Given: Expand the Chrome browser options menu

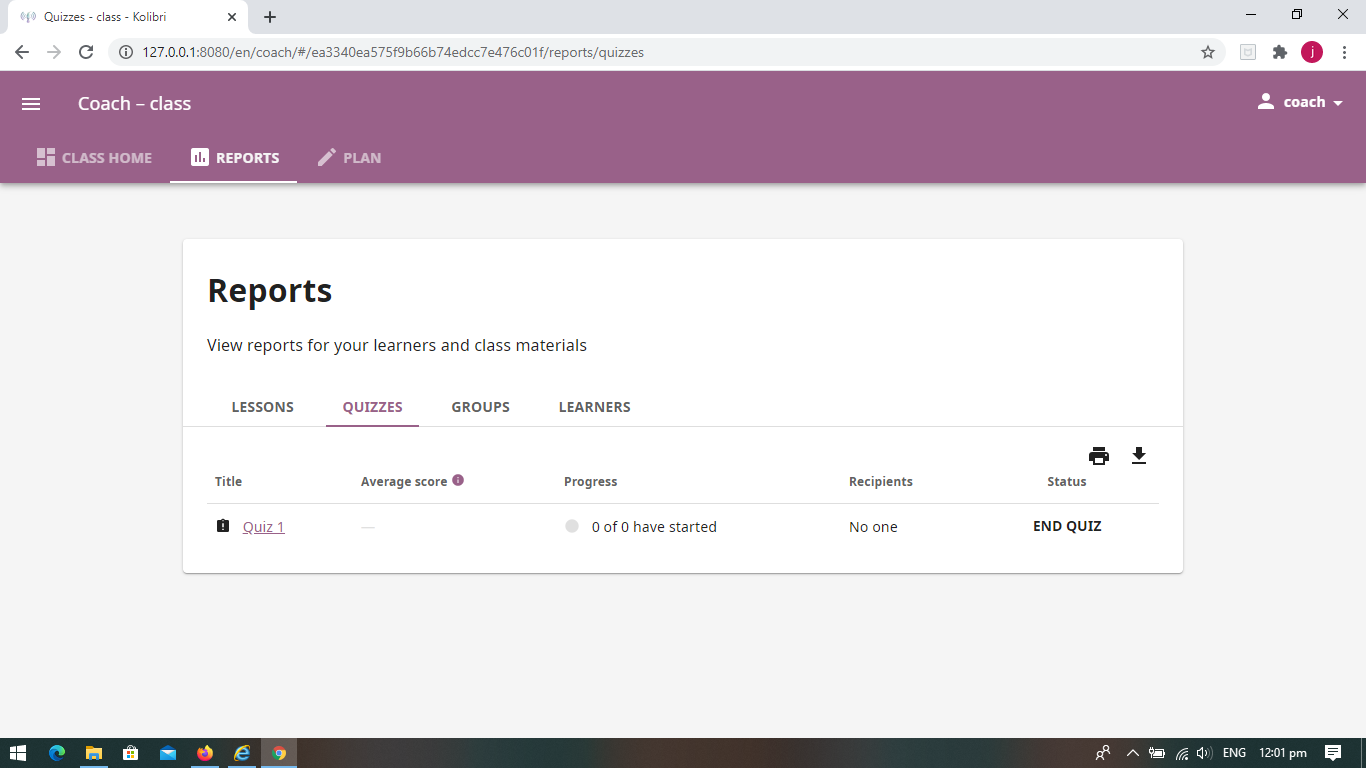Looking at the screenshot, I should point(1343,51).
